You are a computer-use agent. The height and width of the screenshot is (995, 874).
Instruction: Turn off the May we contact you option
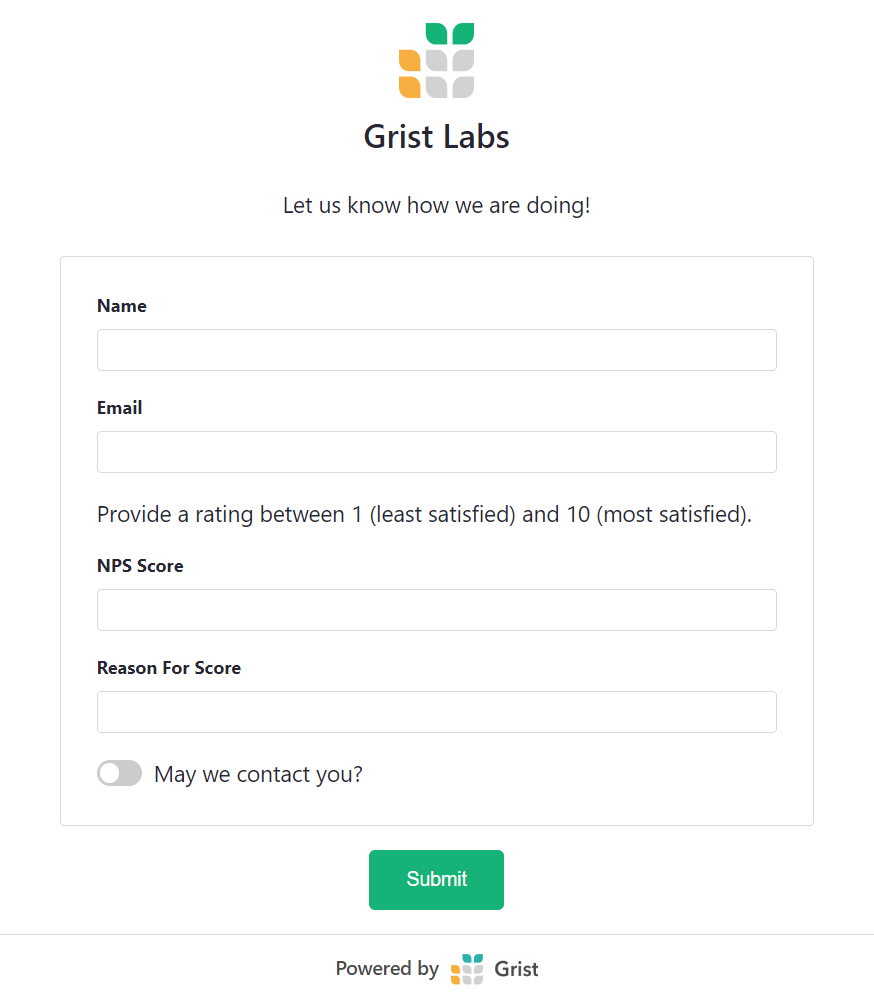(x=119, y=773)
